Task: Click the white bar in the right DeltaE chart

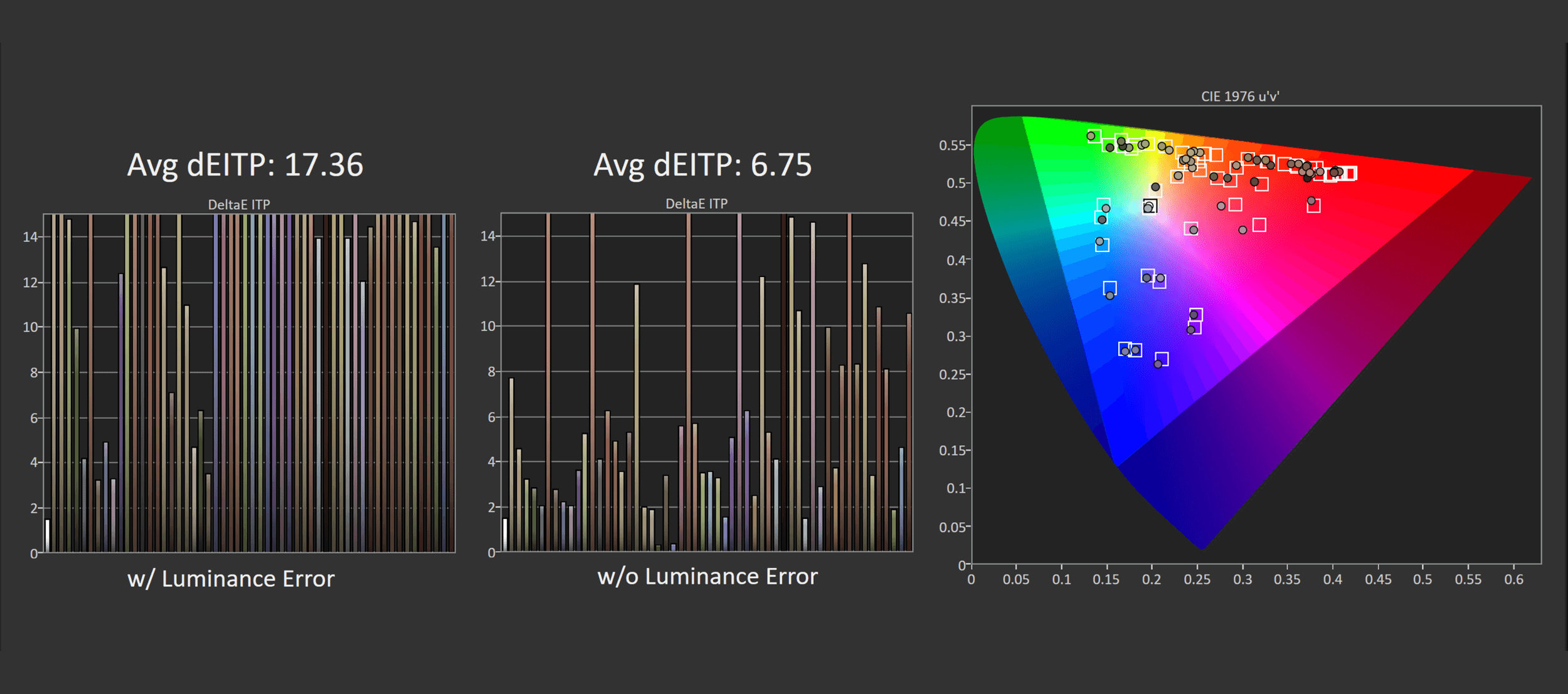Action: (x=505, y=534)
